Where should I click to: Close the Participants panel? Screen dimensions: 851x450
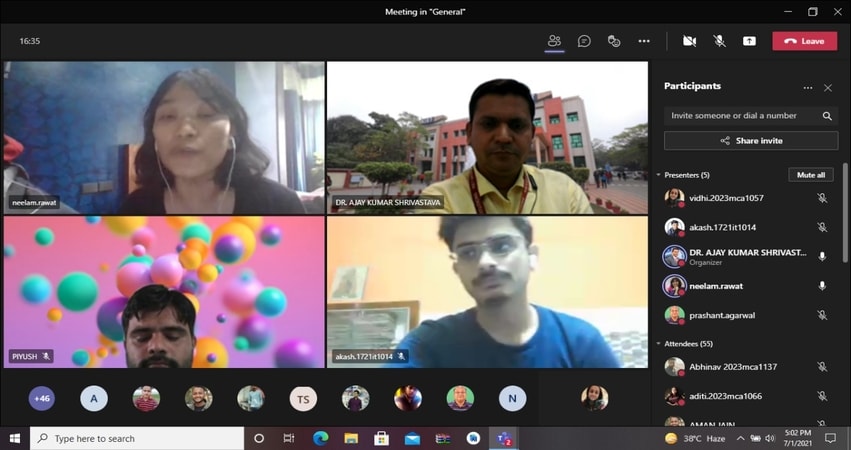pyautogui.click(x=828, y=88)
